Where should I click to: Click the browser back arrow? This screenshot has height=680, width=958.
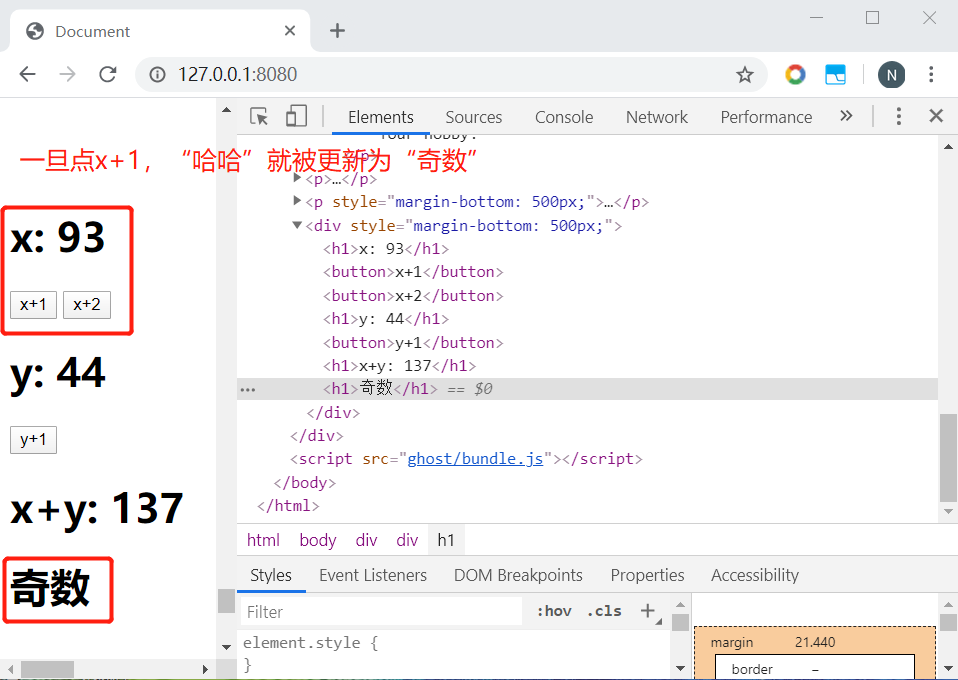pyautogui.click(x=27, y=75)
